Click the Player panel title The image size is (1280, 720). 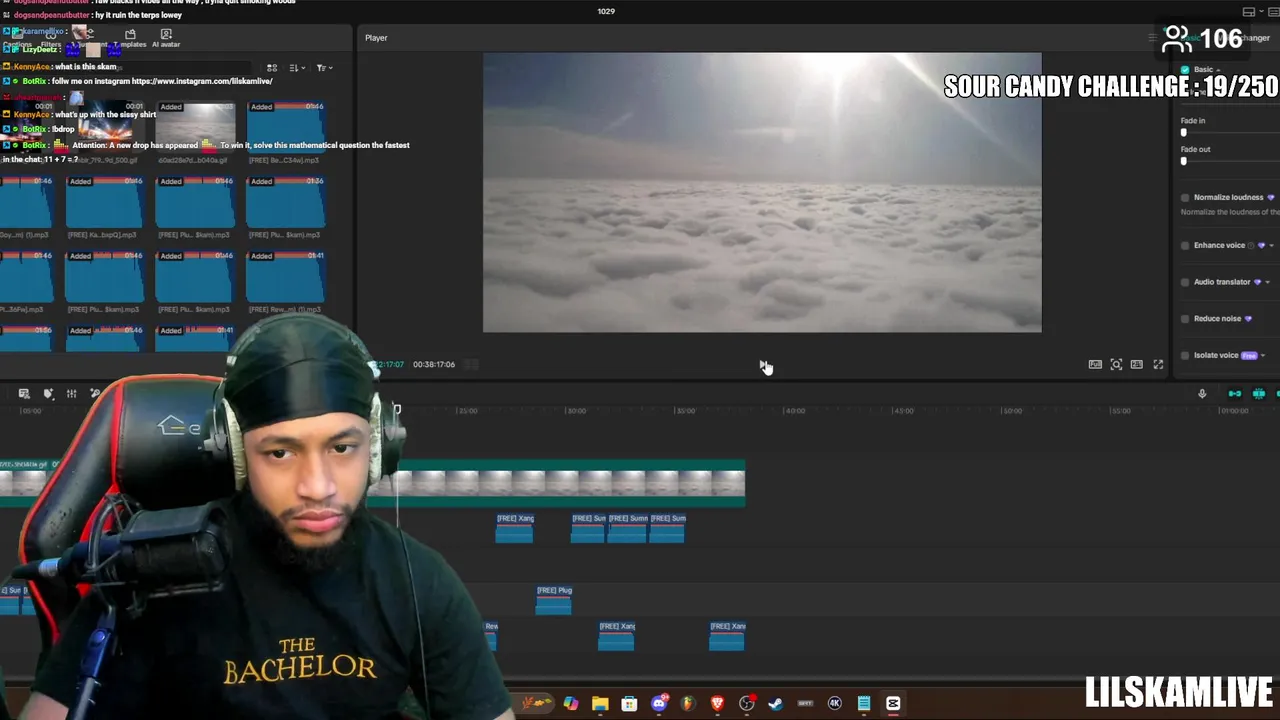[x=376, y=38]
